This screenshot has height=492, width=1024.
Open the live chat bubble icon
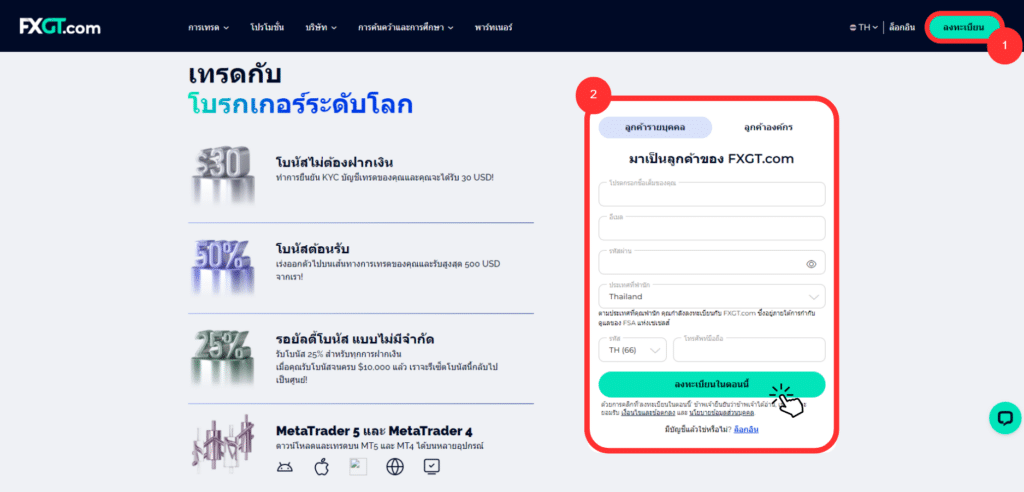click(1004, 418)
